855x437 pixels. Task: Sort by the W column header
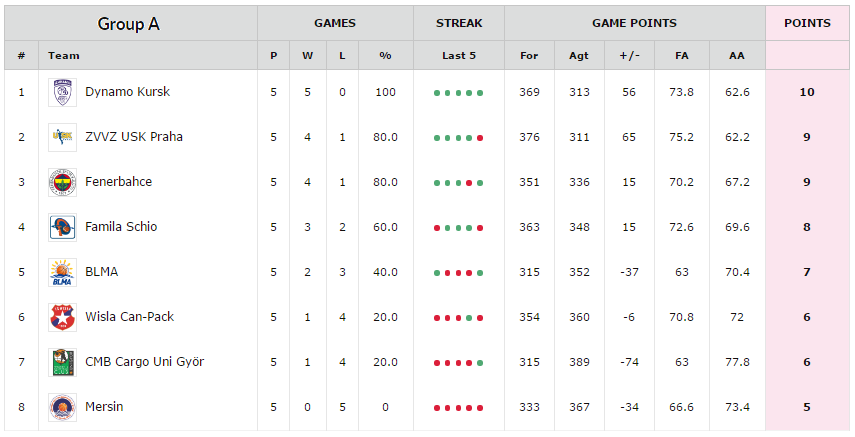coord(308,56)
